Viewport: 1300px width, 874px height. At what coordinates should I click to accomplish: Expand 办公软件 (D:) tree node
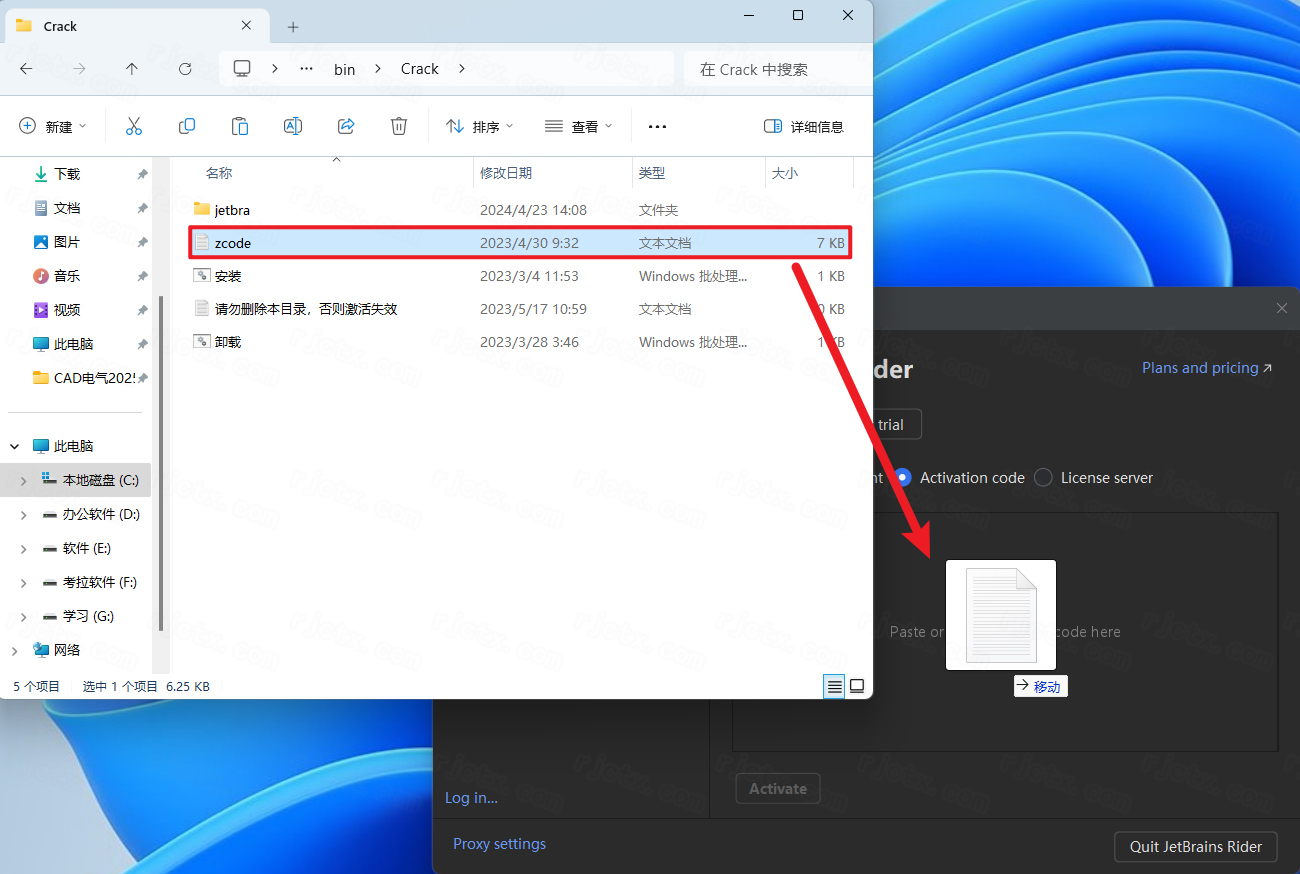23,515
